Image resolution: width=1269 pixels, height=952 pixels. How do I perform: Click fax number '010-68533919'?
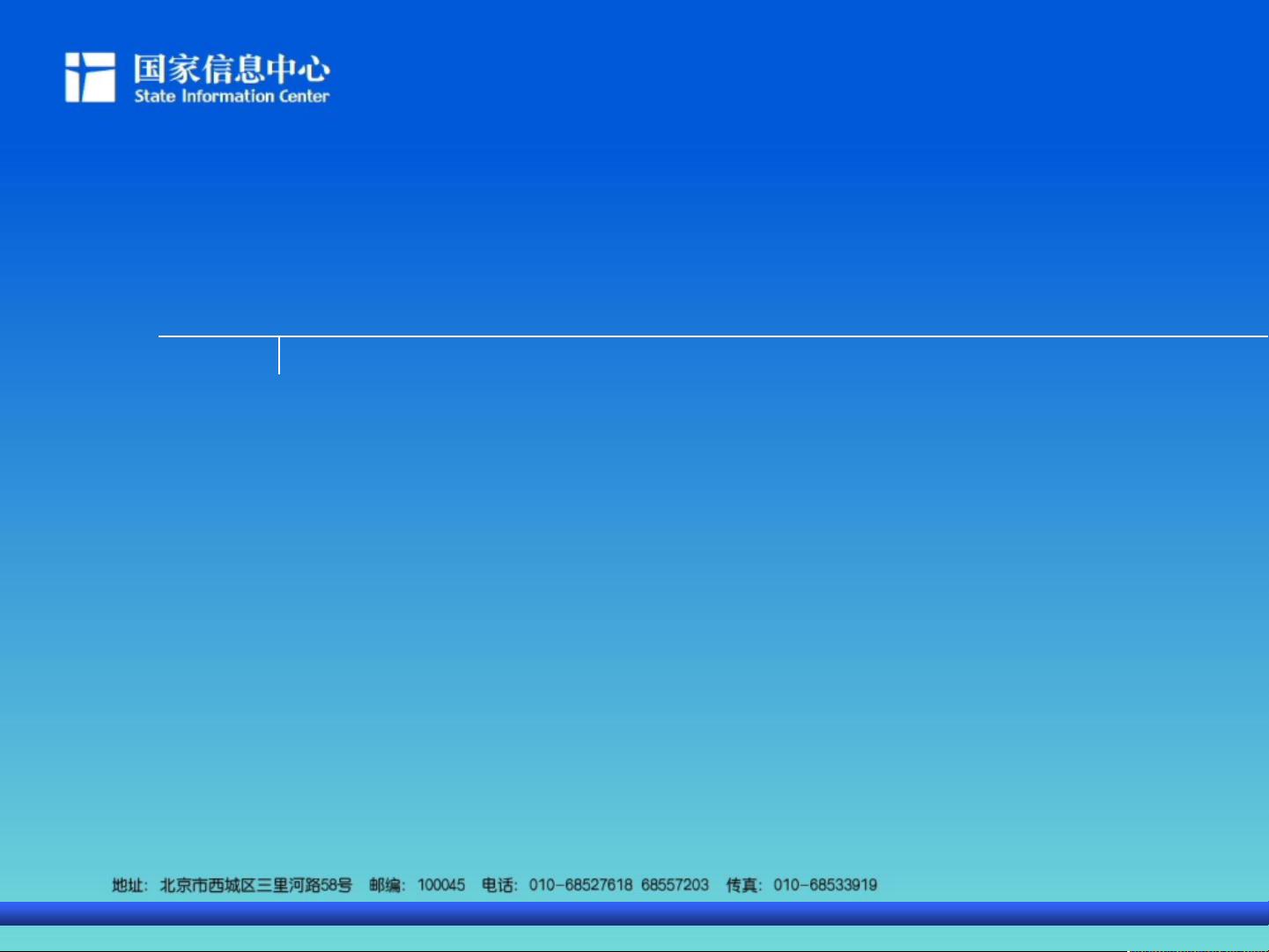(825, 885)
